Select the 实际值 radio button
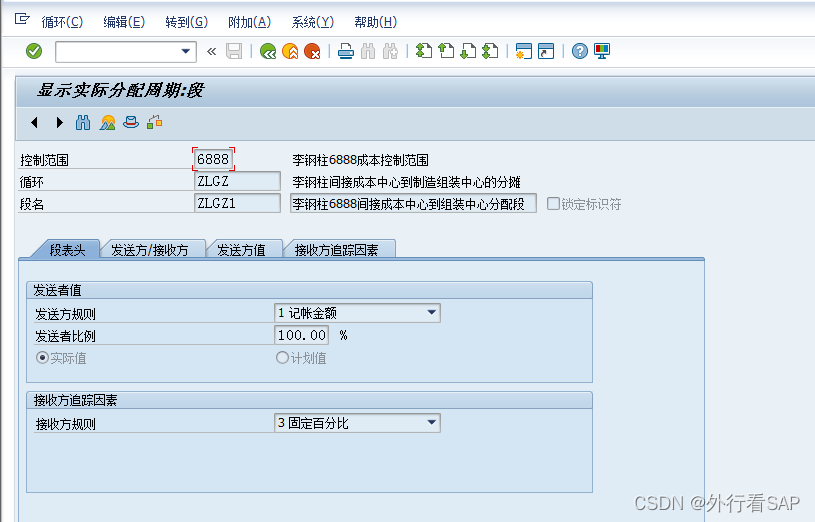This screenshot has height=522, width=815. point(42,358)
